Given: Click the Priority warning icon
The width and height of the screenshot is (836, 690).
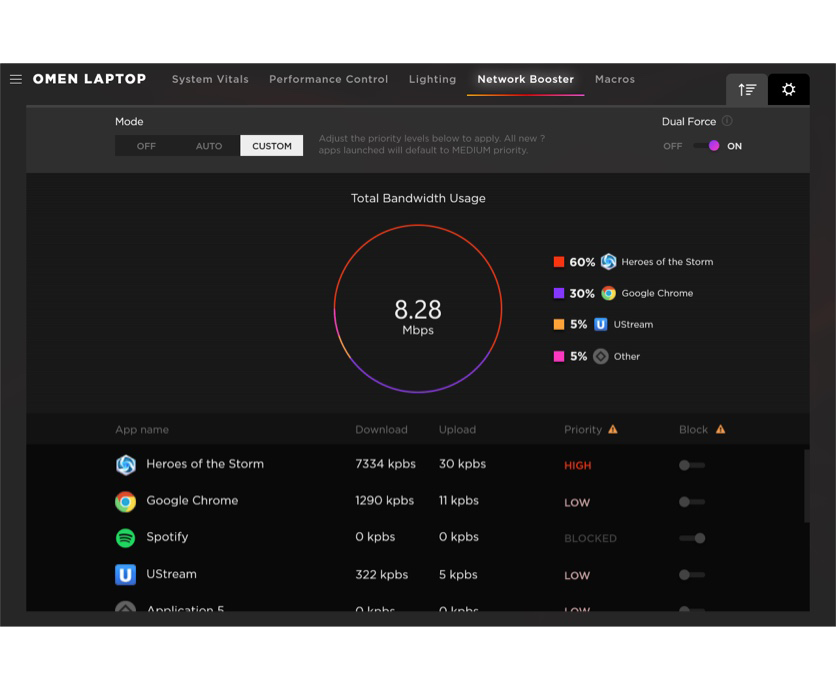Looking at the screenshot, I should 613,429.
